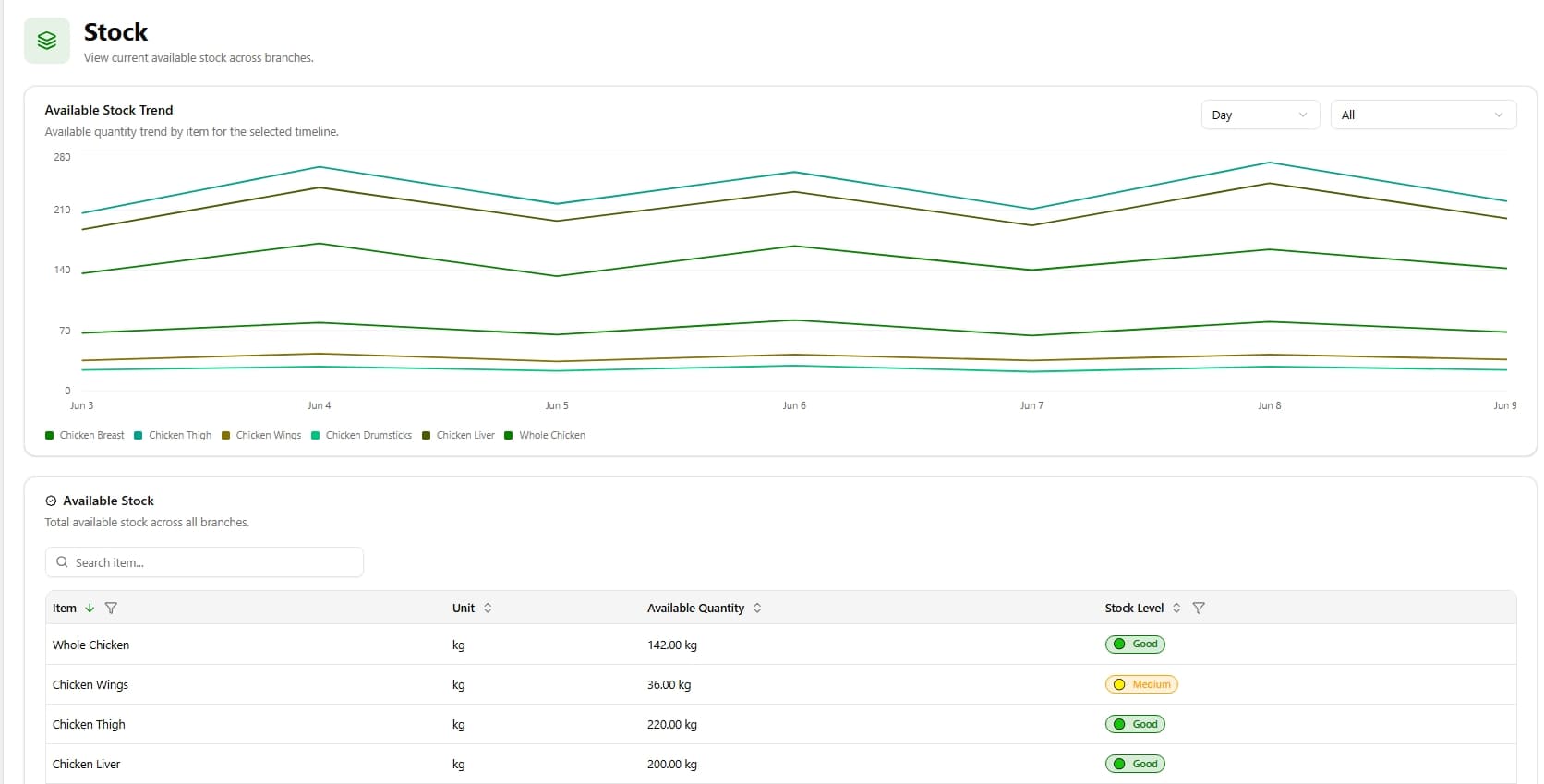The height and width of the screenshot is (784, 1544).
Task: Click the green Stock layers icon
Action: [47, 41]
